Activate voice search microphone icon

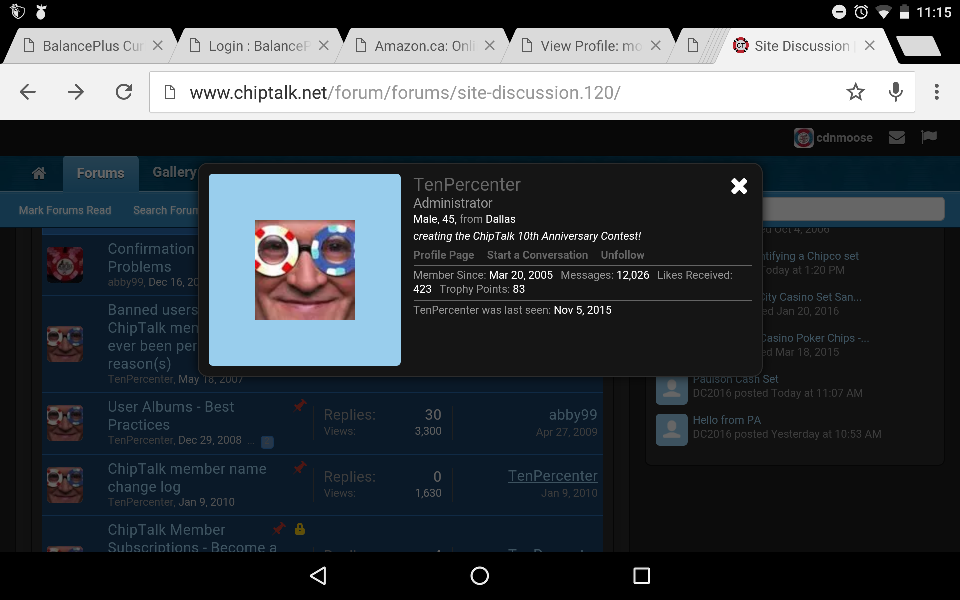[x=895, y=92]
